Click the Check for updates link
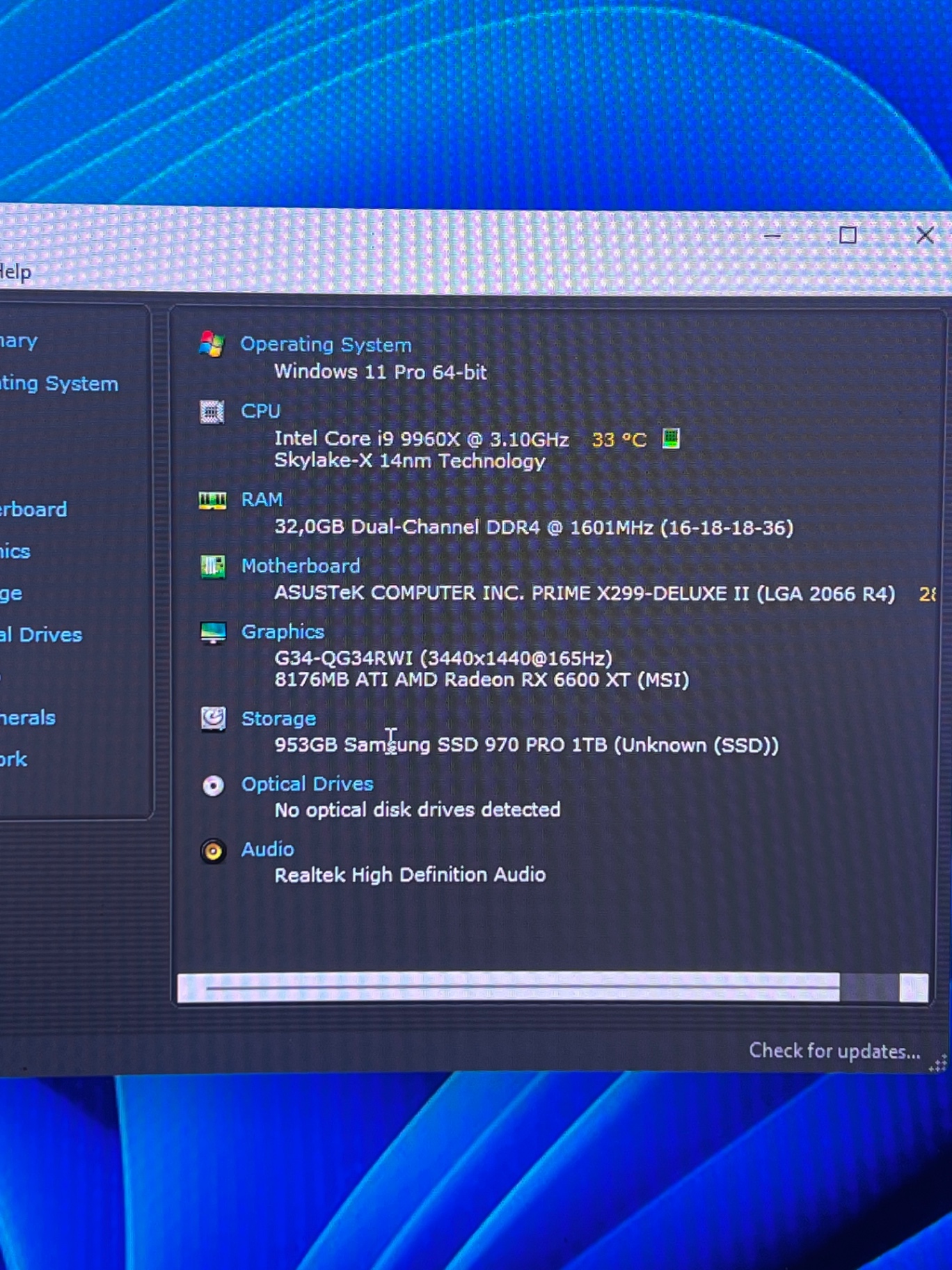Screen dimensions: 952x1270 [x=834, y=1051]
